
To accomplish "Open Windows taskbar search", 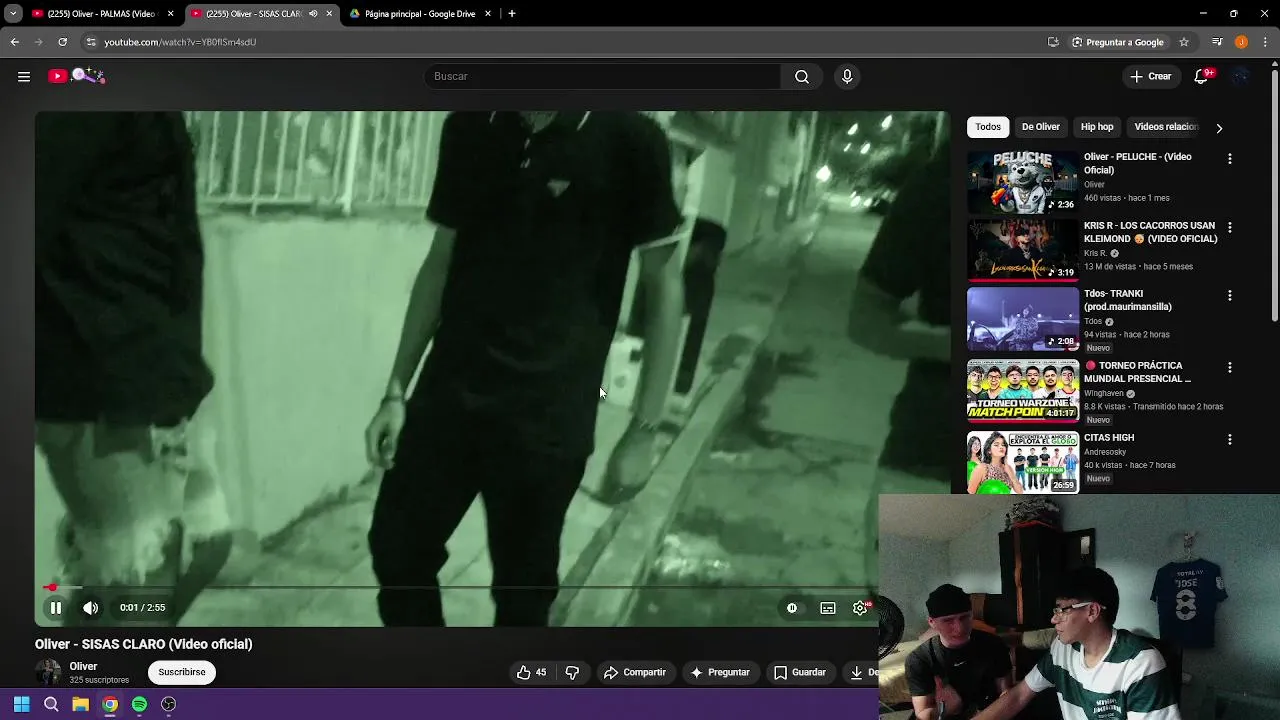I will (x=51, y=704).
